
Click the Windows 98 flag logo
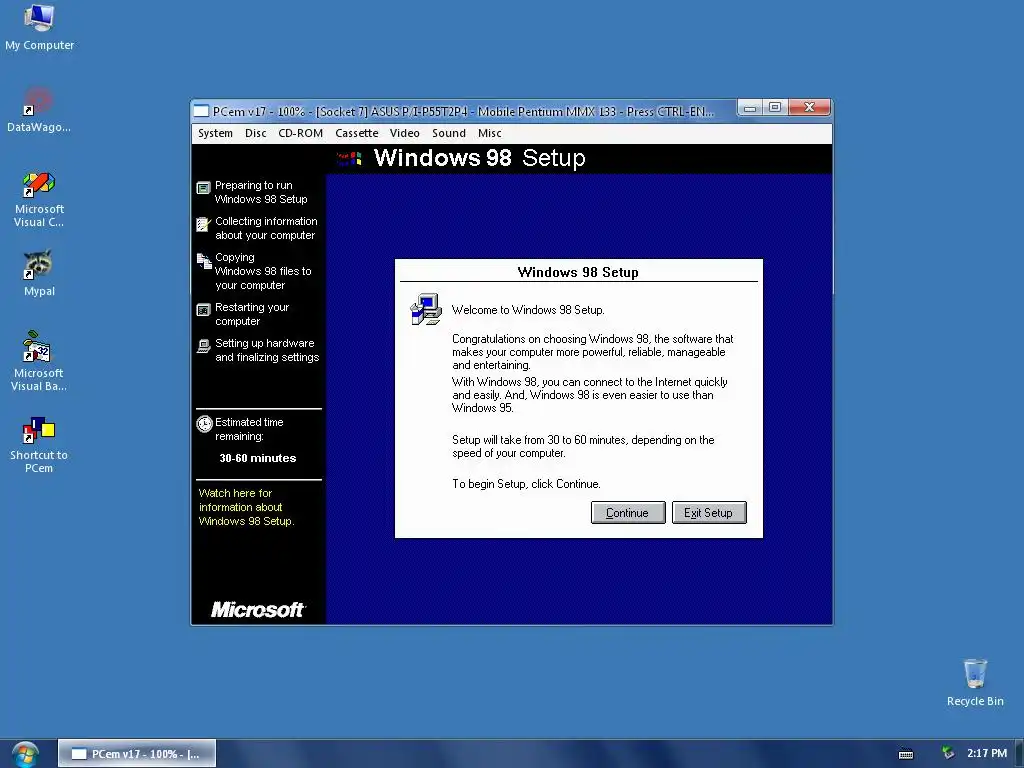pyautogui.click(x=349, y=158)
